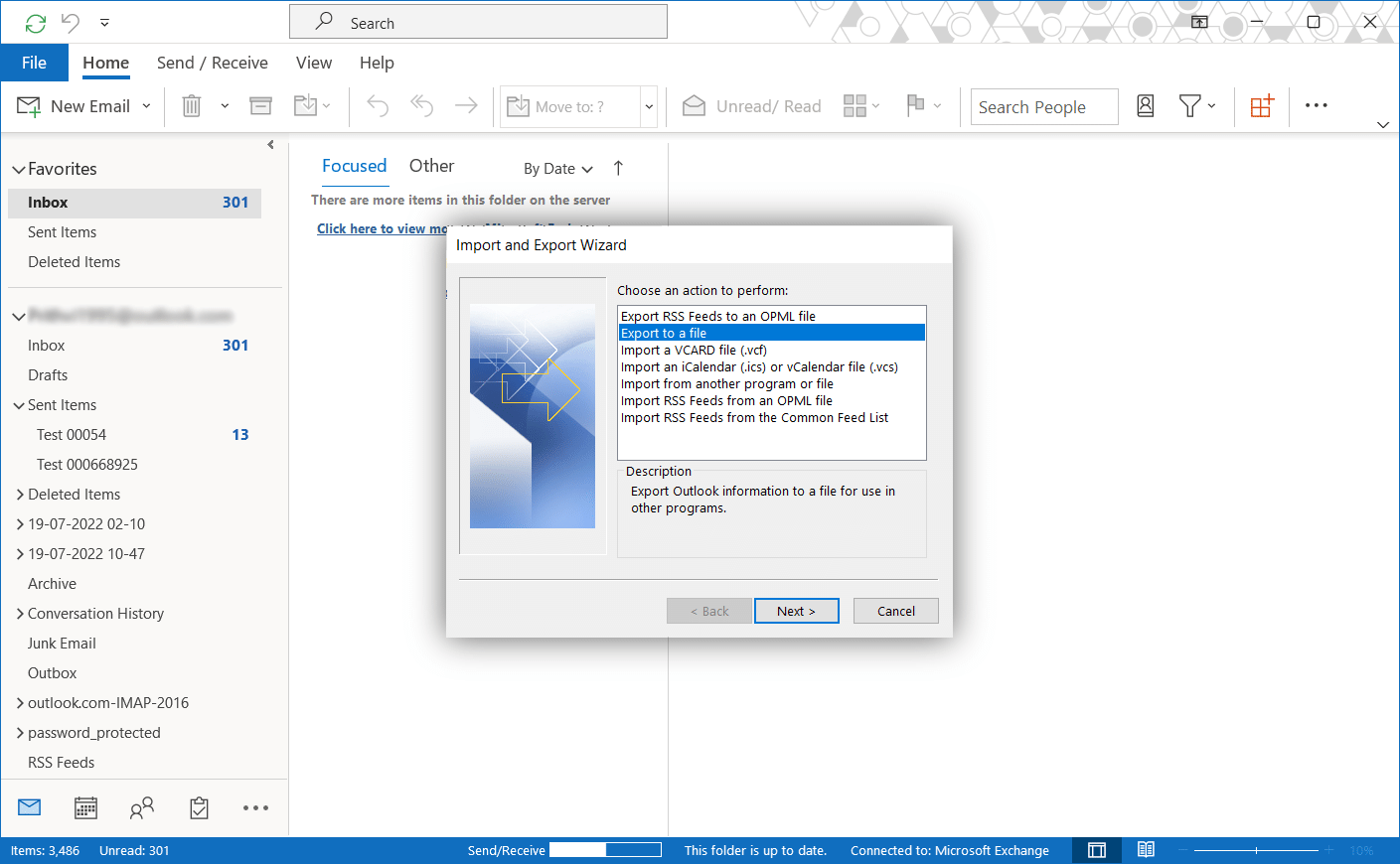This screenshot has height=864, width=1400.
Task: Expand the ribbon display options chevron
Action: [1383, 125]
